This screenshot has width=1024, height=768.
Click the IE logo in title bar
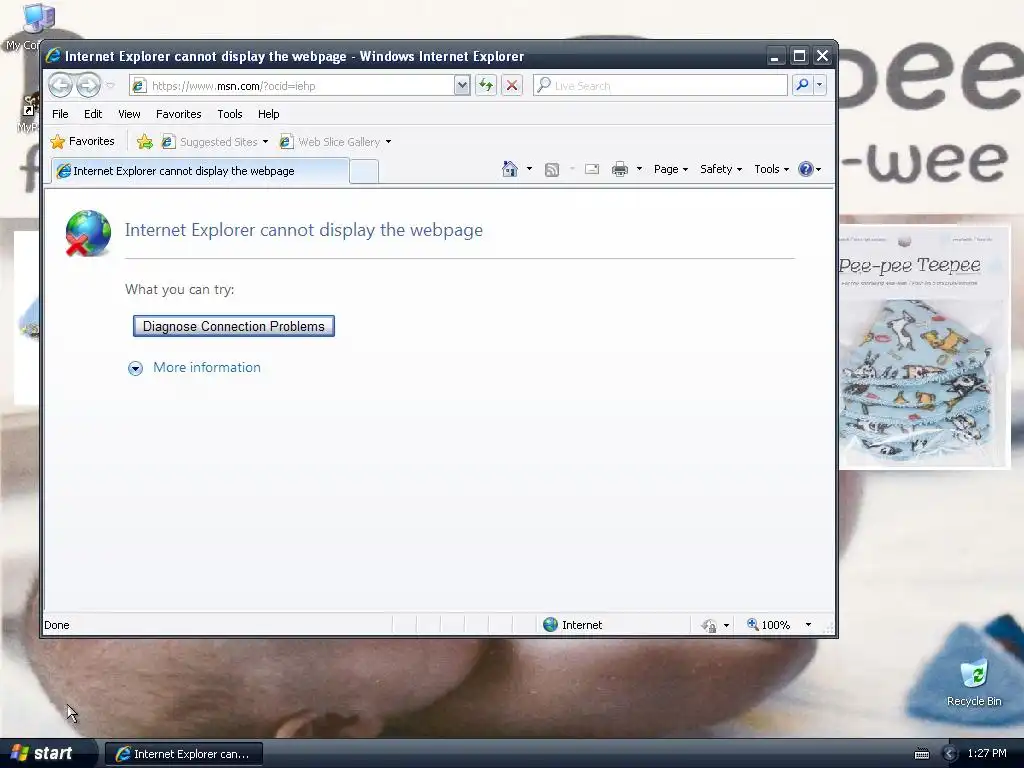pyautogui.click(x=53, y=56)
